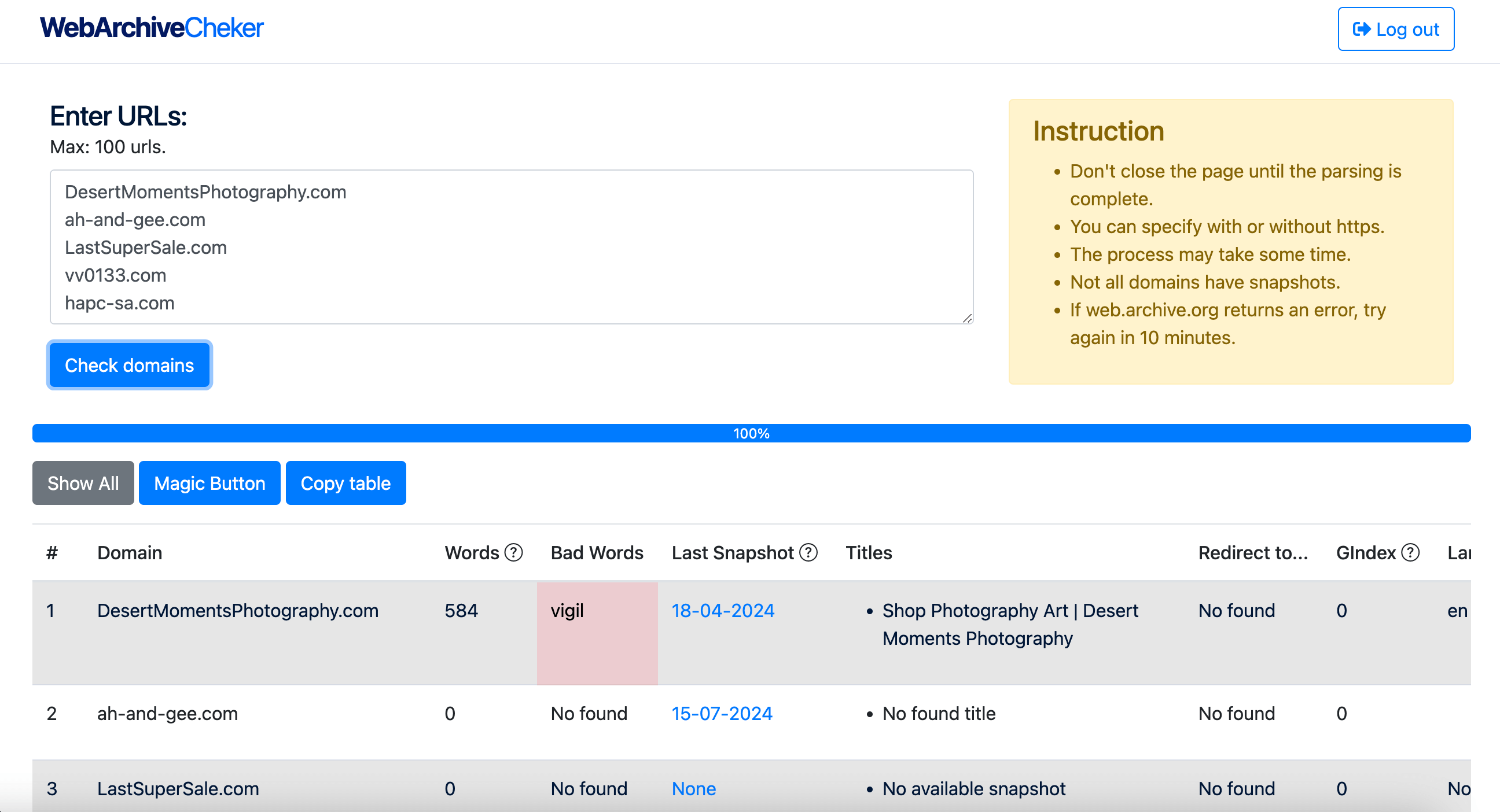Click the 100% progress bar
This screenshot has width=1500, height=812.
click(751, 434)
